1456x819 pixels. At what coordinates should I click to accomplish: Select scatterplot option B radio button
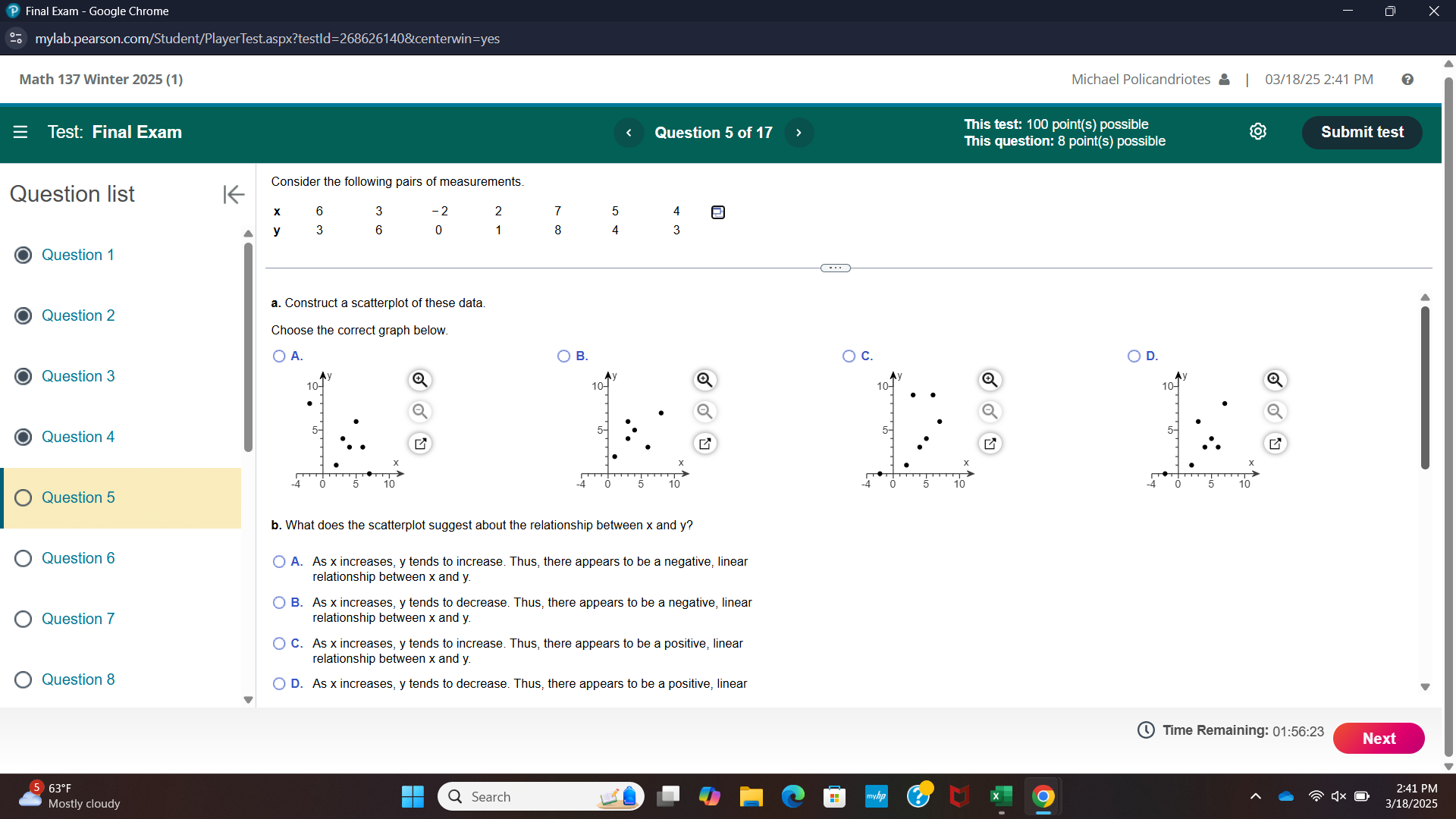(x=563, y=356)
